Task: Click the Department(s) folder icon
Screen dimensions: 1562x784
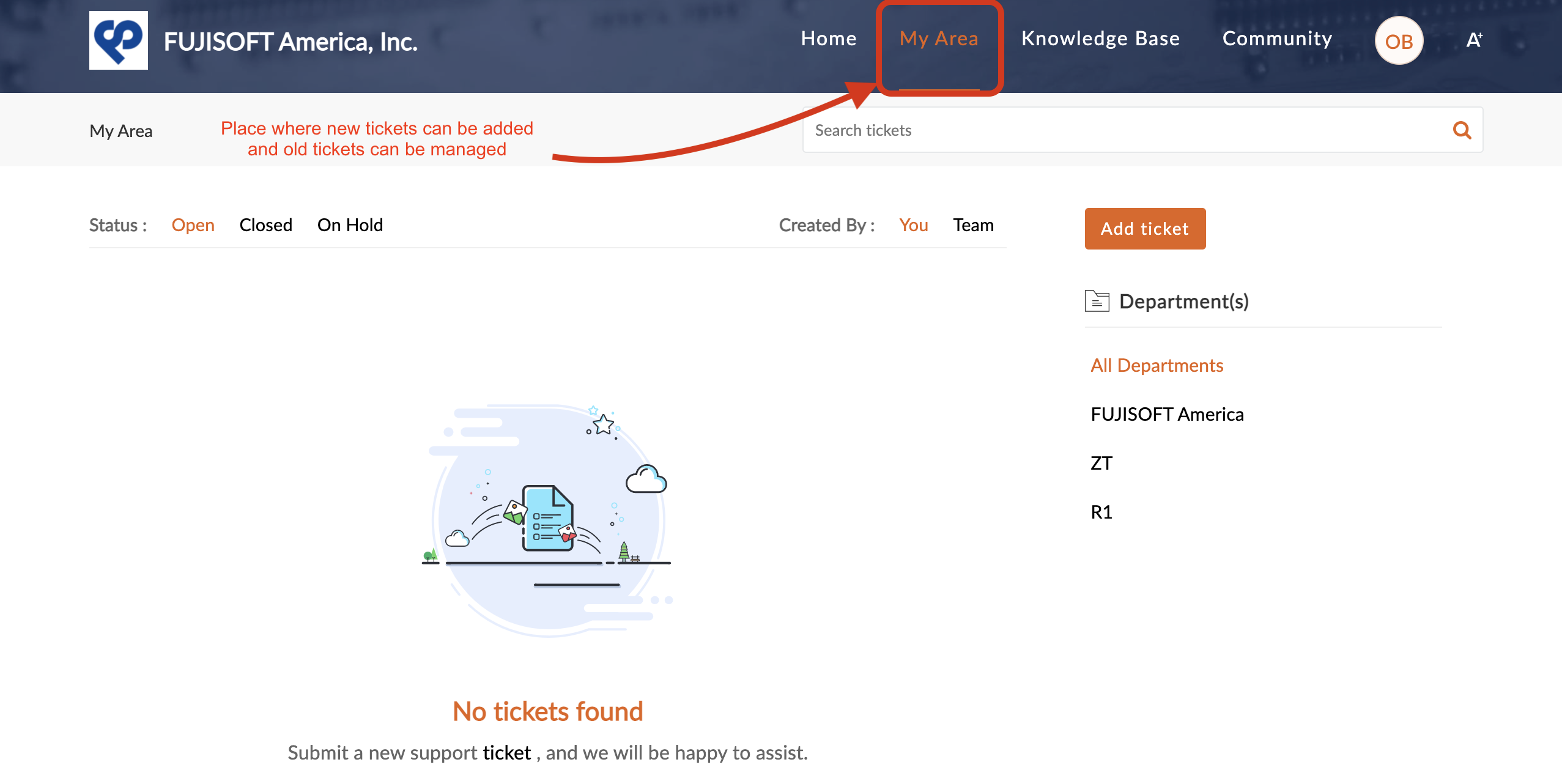Action: (1097, 301)
